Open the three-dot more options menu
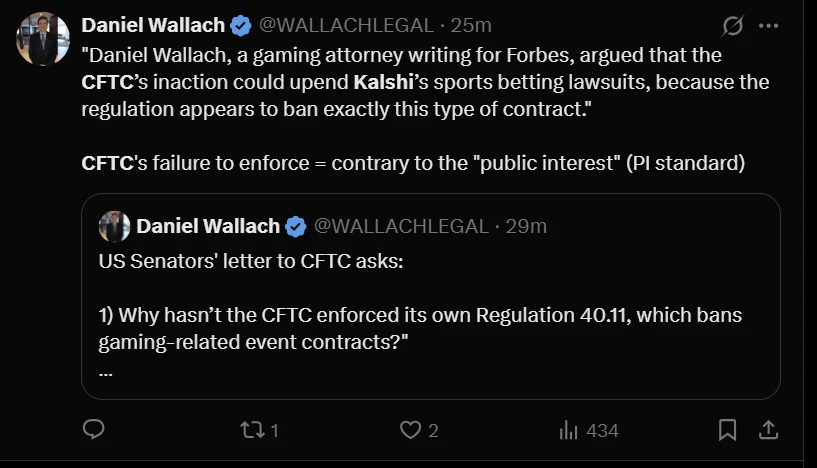Image resolution: width=817 pixels, height=468 pixels. tap(769, 25)
